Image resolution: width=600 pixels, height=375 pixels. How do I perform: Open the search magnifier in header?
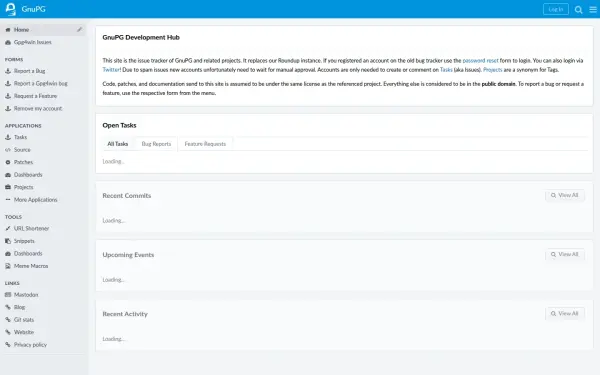579,10
